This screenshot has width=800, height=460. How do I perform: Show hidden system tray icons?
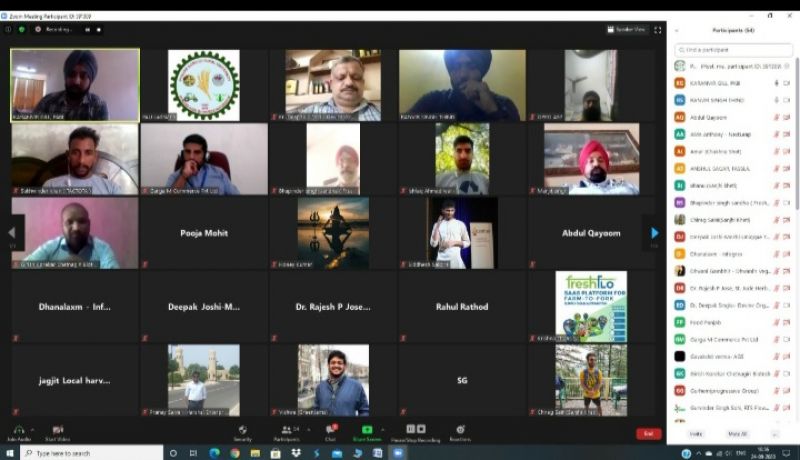pyautogui.click(x=698, y=453)
